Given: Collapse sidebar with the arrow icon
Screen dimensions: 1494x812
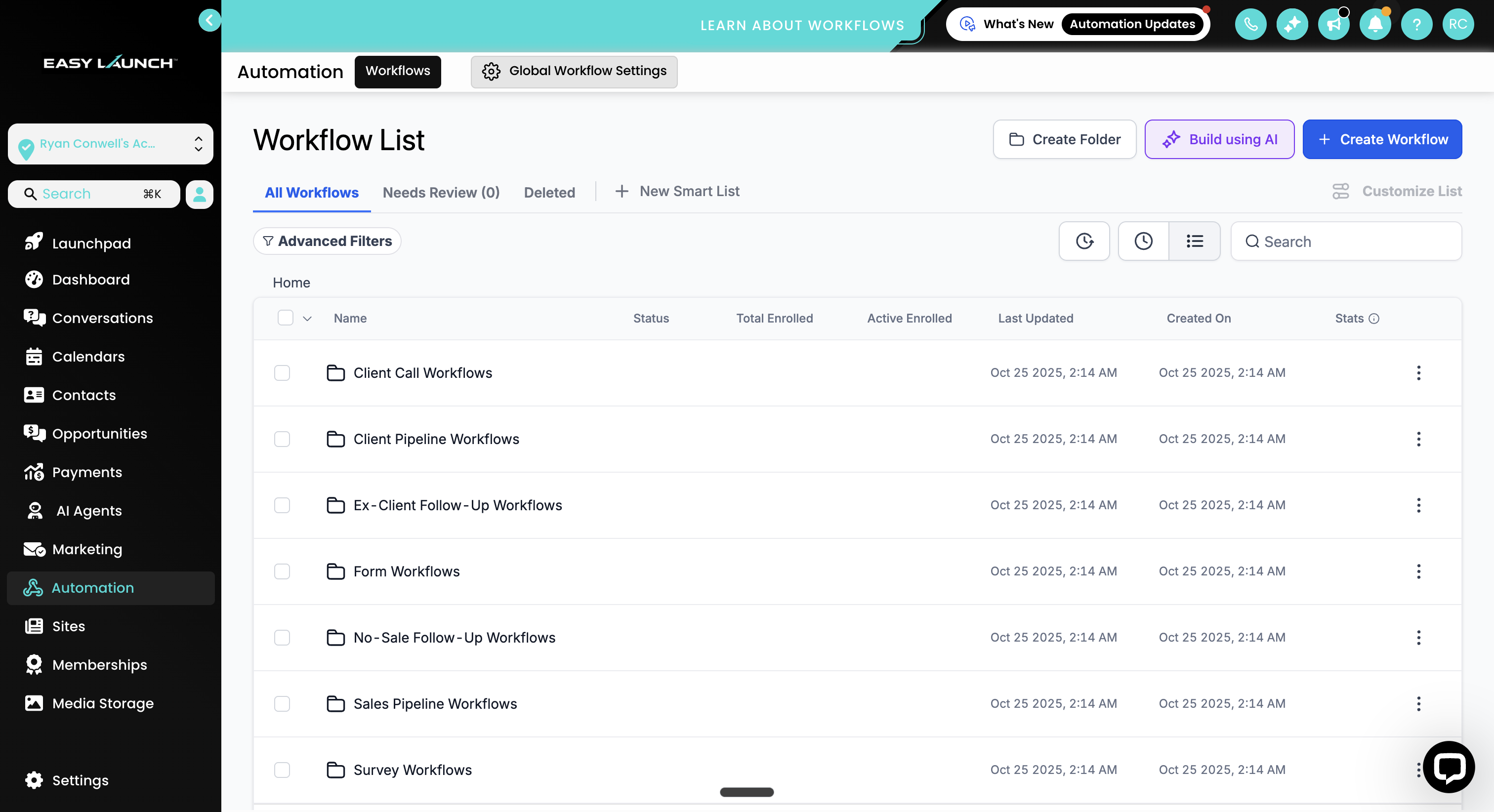Looking at the screenshot, I should tap(209, 20).
